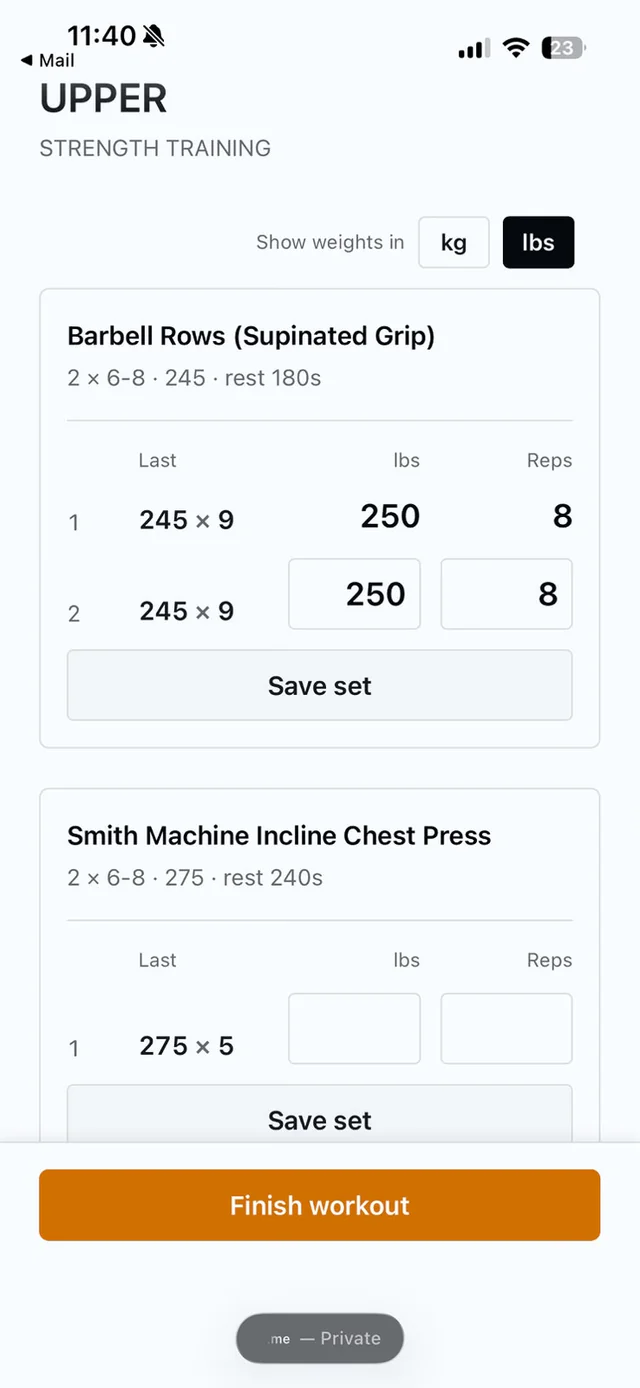Click the Finish workout button
The image size is (640, 1388).
pyautogui.click(x=320, y=1205)
